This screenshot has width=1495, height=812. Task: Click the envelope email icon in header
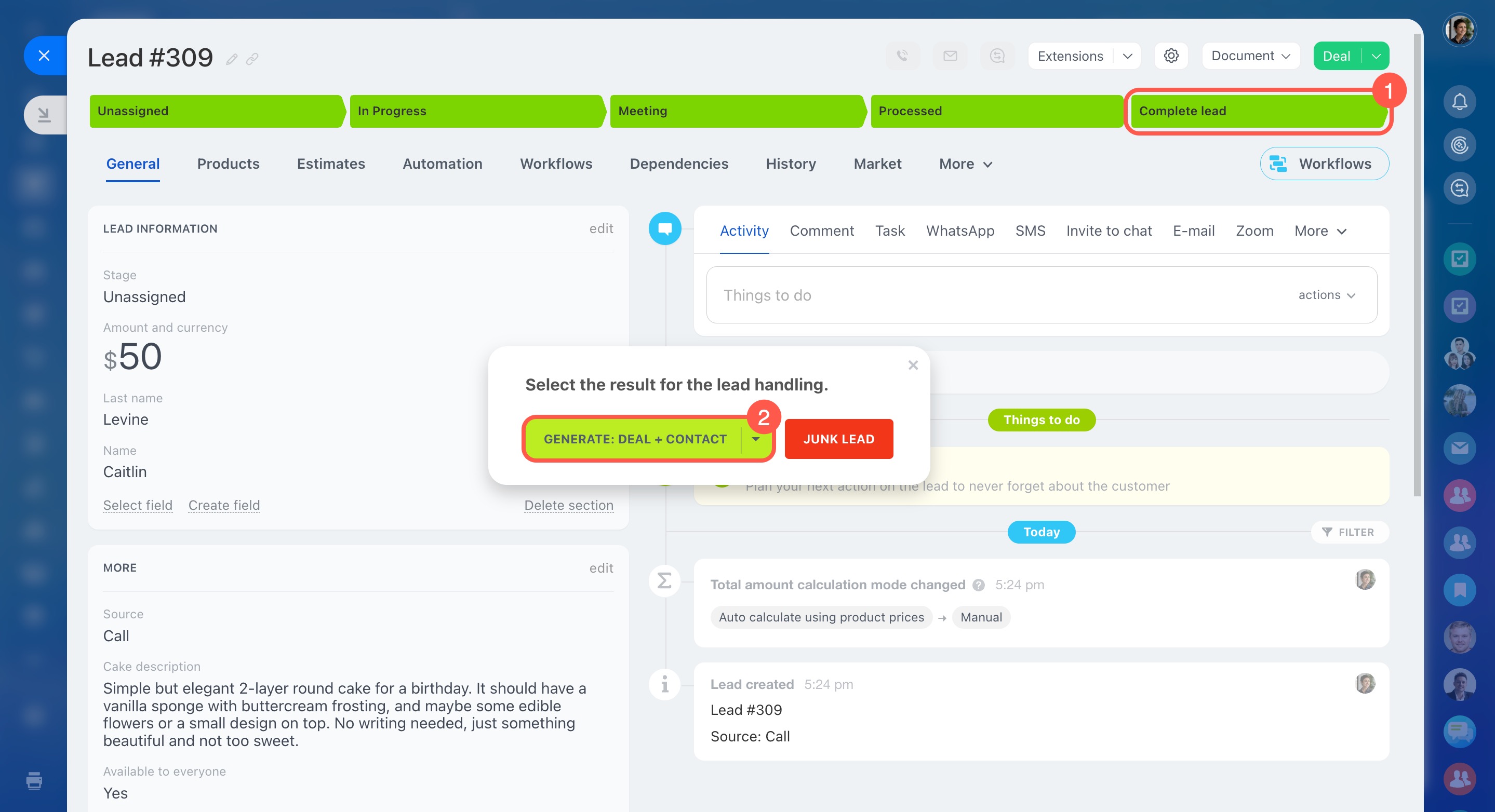(x=950, y=56)
